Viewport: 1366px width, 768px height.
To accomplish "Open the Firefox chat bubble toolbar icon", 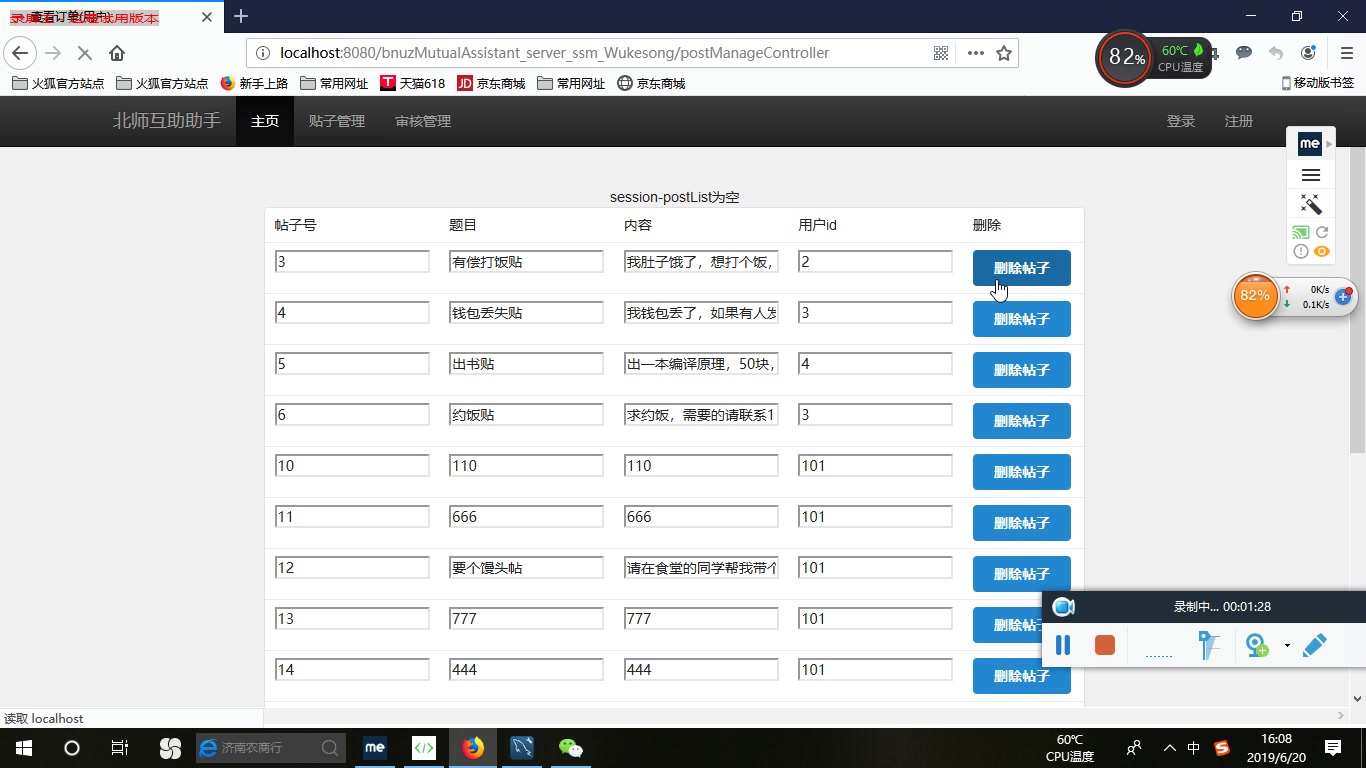I will click(1244, 53).
